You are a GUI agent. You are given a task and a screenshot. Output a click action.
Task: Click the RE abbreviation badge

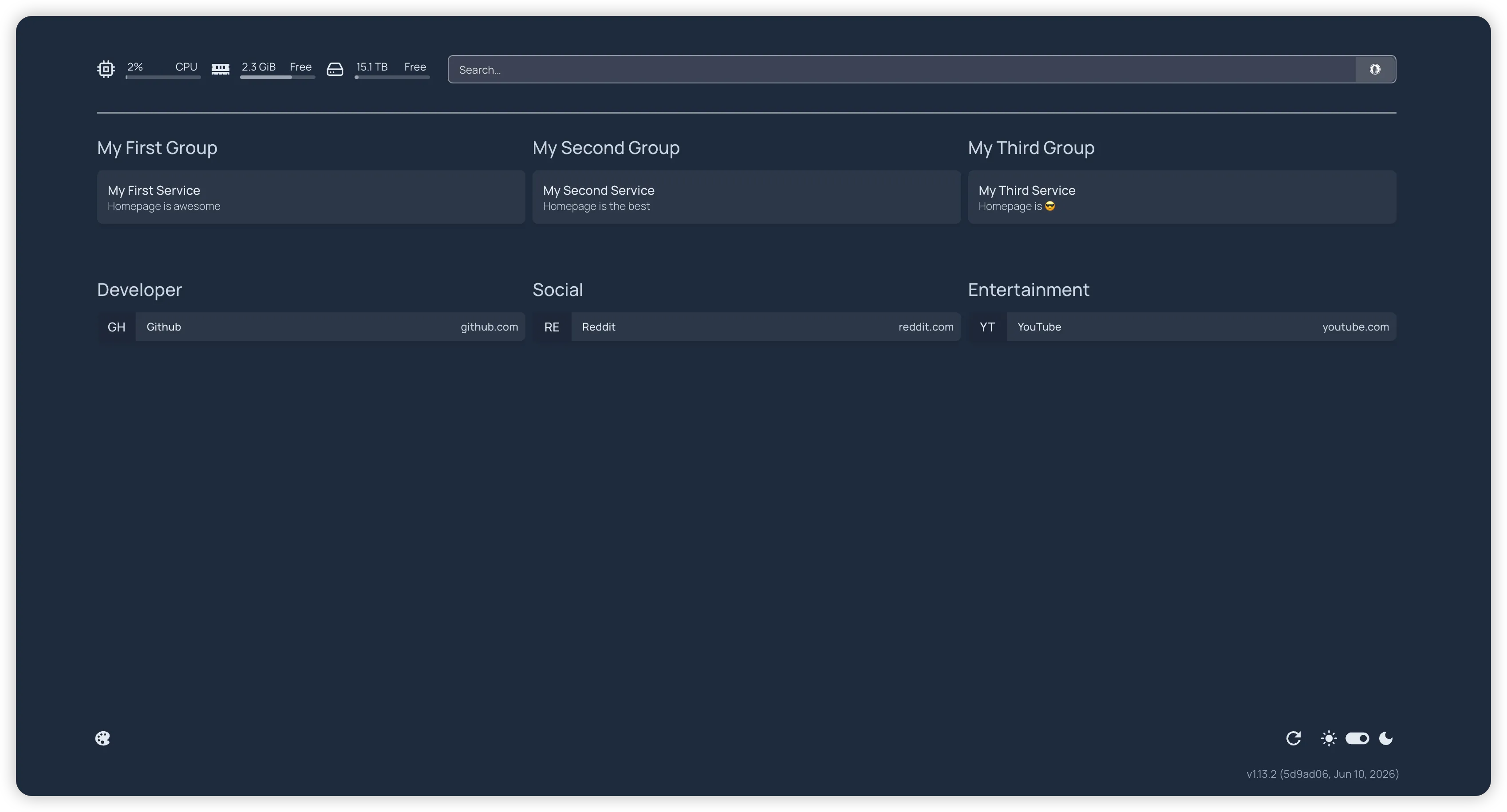click(552, 327)
